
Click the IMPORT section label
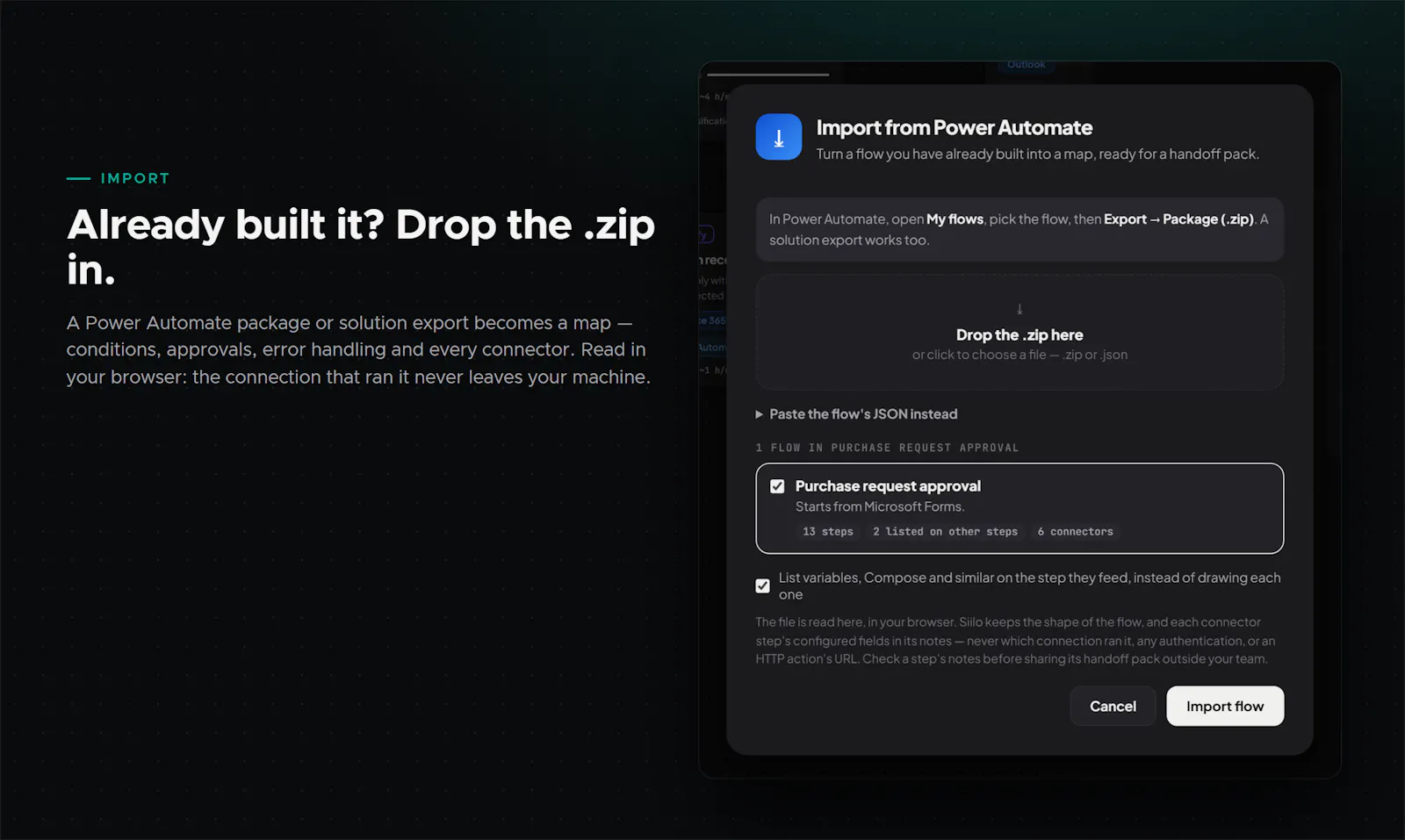135,178
